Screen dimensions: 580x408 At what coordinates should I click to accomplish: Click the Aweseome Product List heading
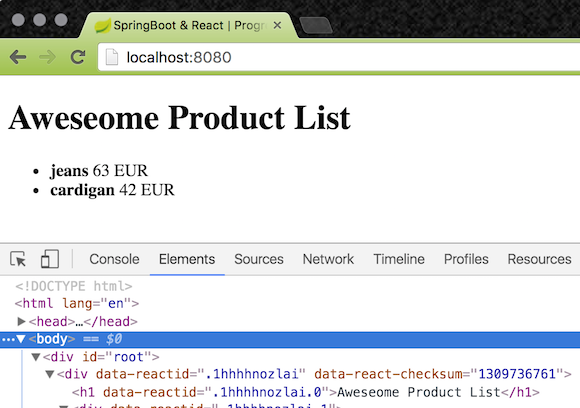[179, 118]
